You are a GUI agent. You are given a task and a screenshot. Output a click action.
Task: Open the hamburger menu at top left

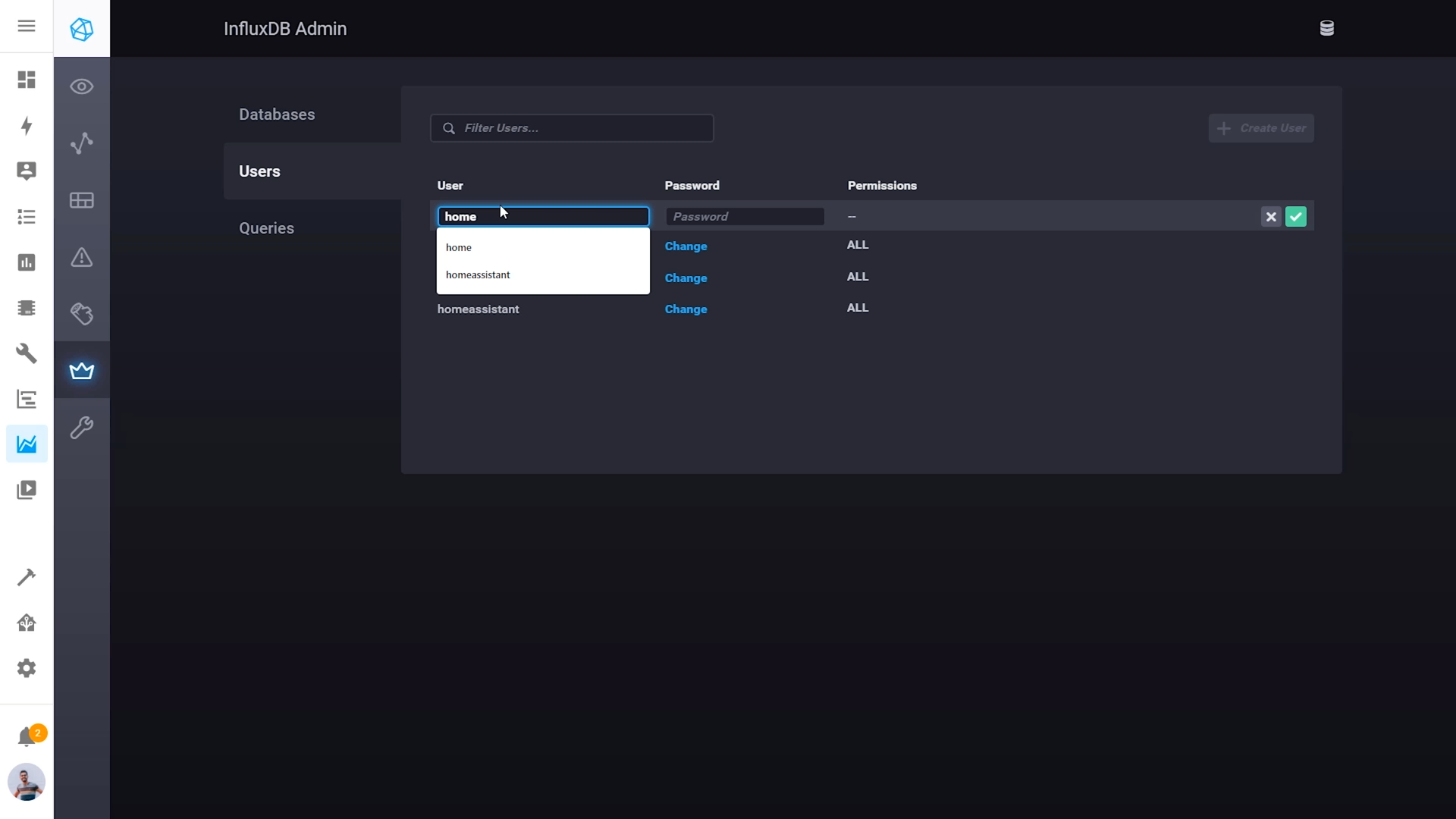27,27
